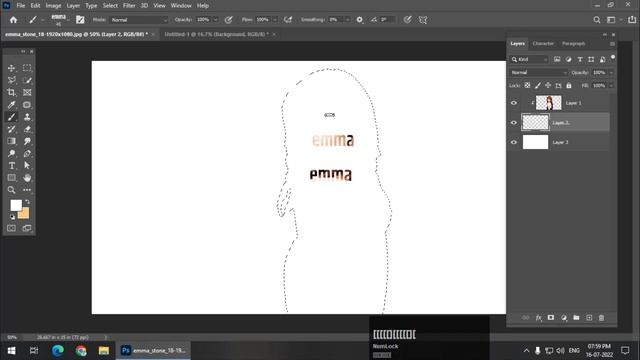Screen dimensions: 640x360
Task: Open the File menu
Action: [x=21, y=6]
